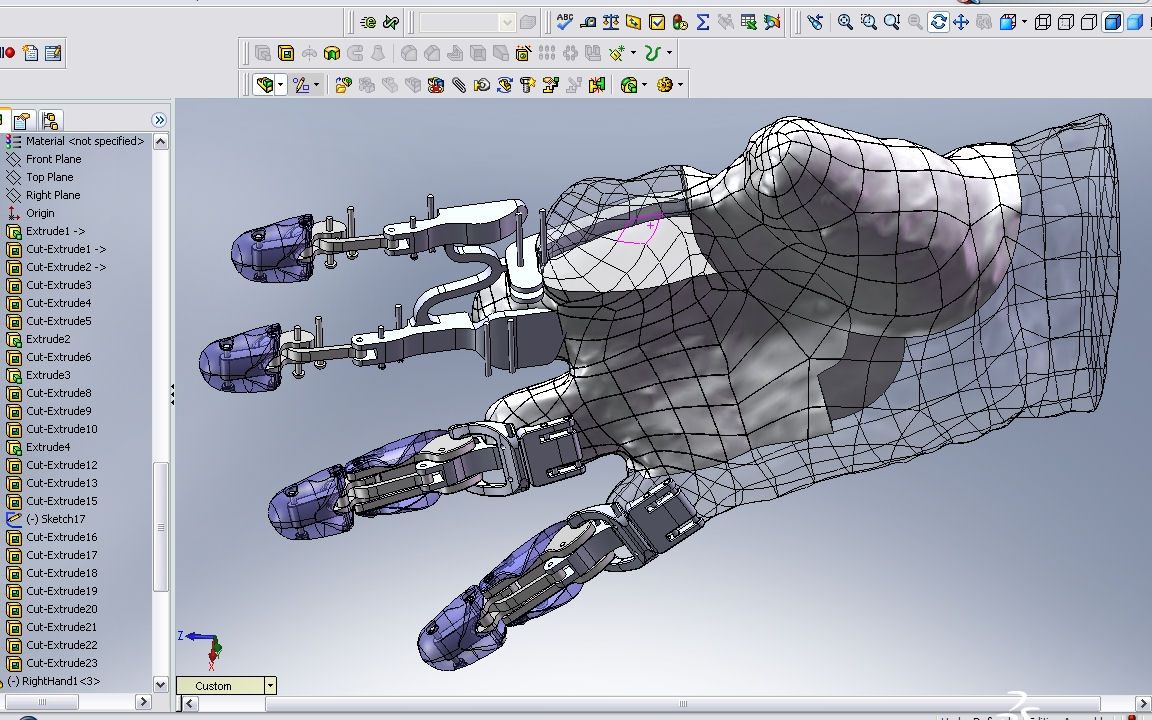Select the Extrude4 feature
The height and width of the screenshot is (720, 1152).
[48, 447]
